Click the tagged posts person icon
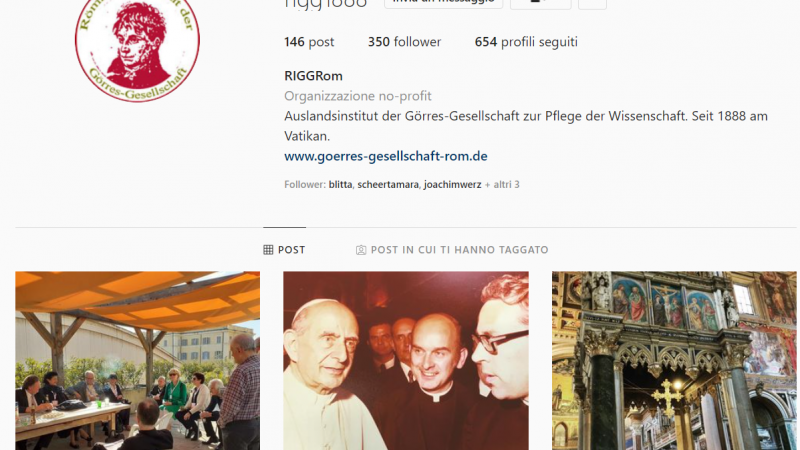This screenshot has width=800, height=450. pyautogui.click(x=361, y=250)
